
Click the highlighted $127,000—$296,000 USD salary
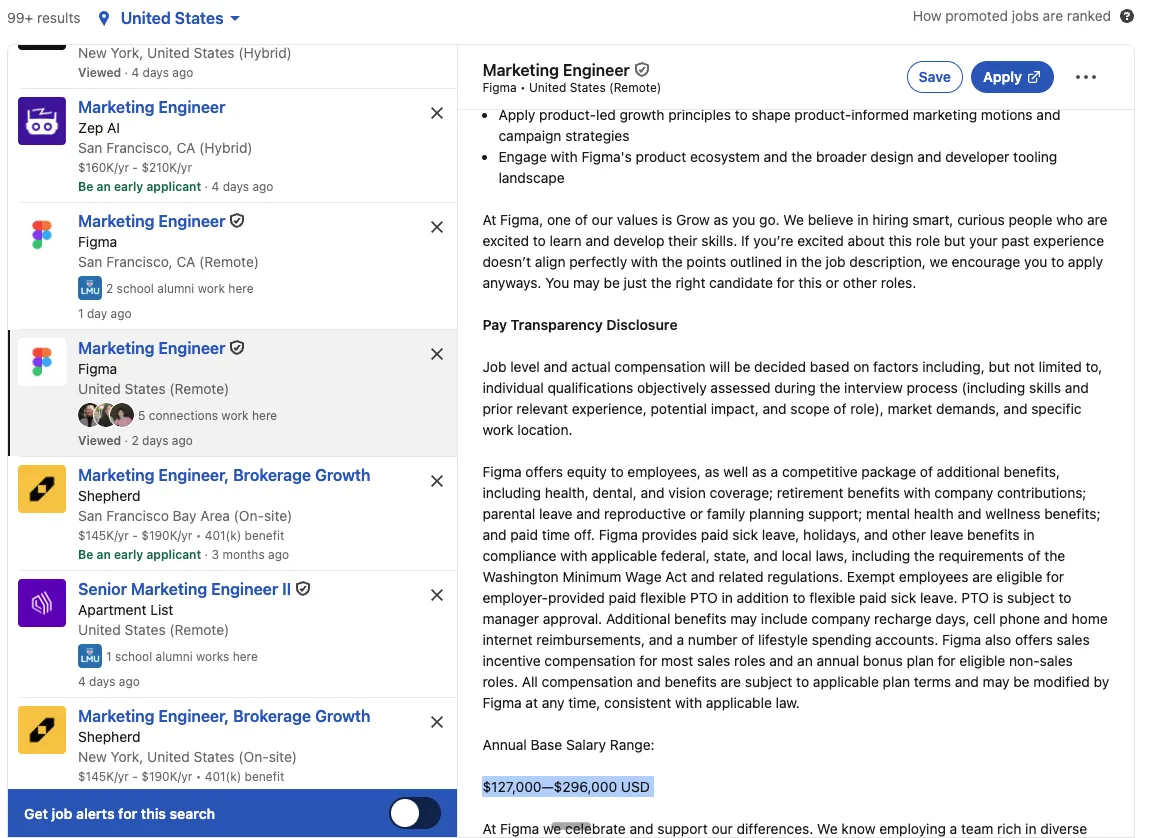pyautogui.click(x=566, y=786)
